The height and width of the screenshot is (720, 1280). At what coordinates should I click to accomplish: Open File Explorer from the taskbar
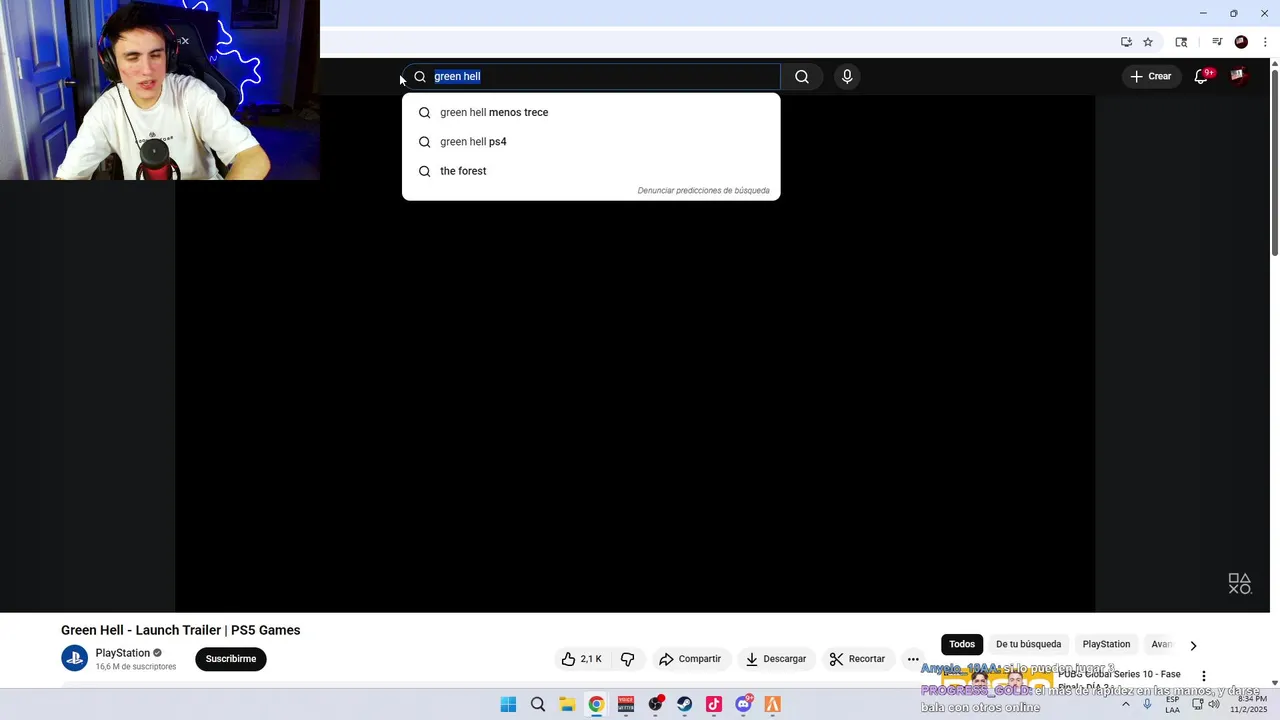point(567,704)
